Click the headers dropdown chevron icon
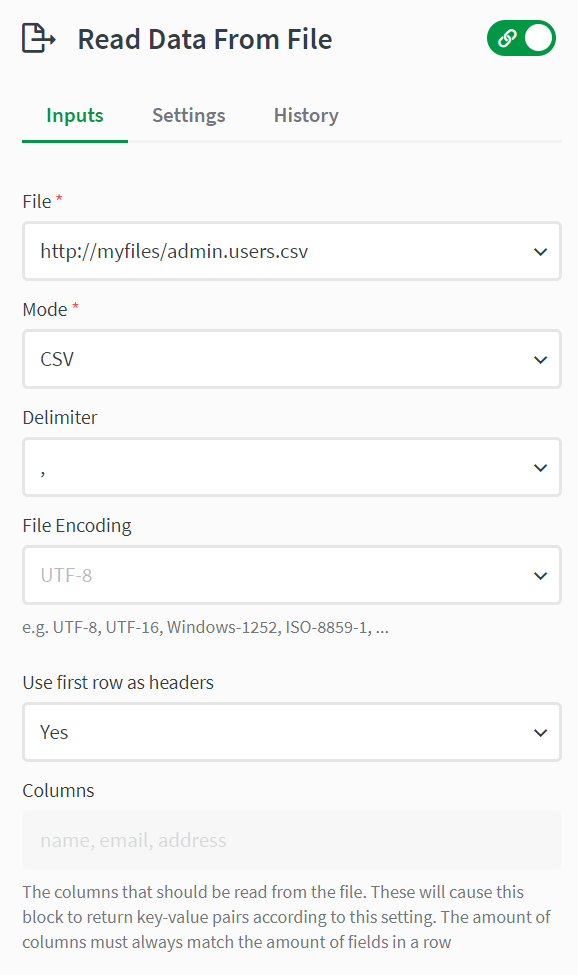The image size is (578, 975). click(540, 732)
